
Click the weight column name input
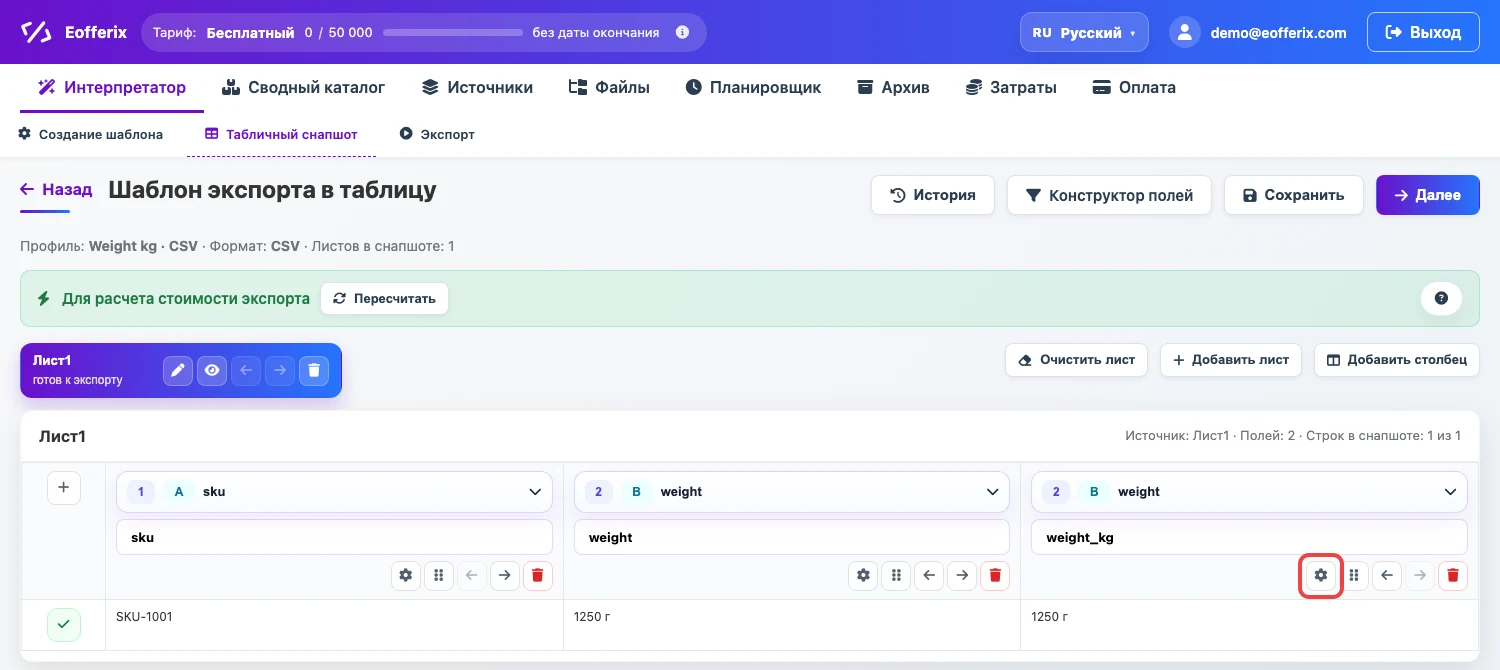792,537
